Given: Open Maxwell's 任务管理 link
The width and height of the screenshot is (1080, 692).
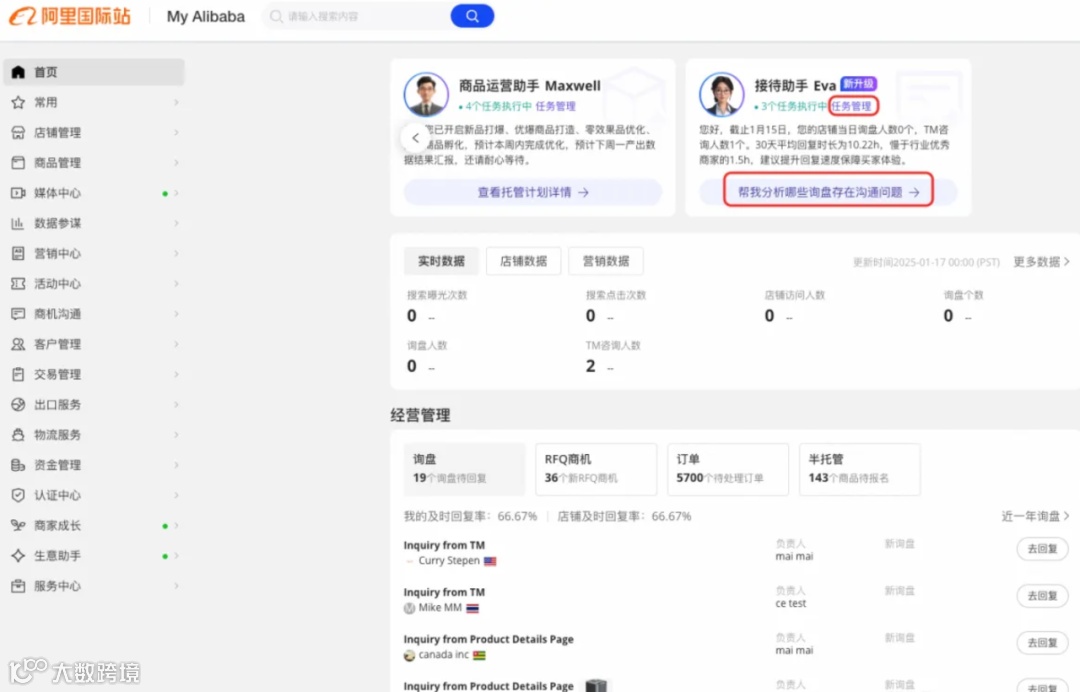Looking at the screenshot, I should 555,106.
